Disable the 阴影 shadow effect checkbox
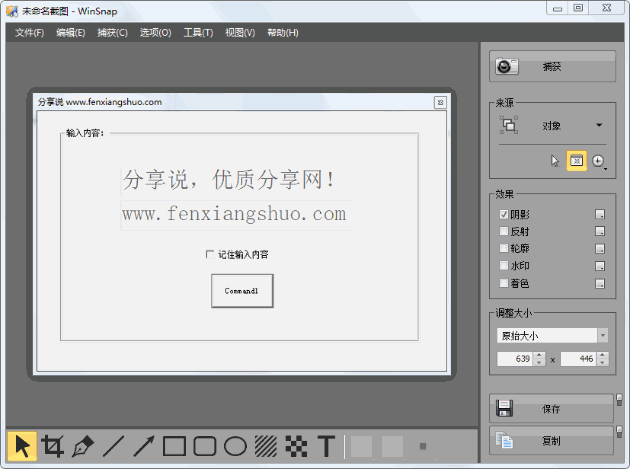 pyautogui.click(x=504, y=215)
